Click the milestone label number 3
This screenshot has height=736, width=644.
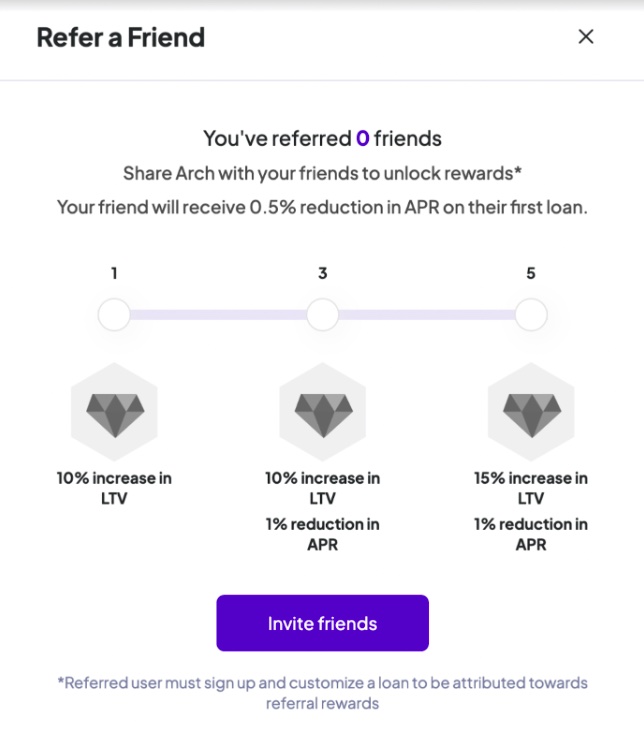click(322, 273)
